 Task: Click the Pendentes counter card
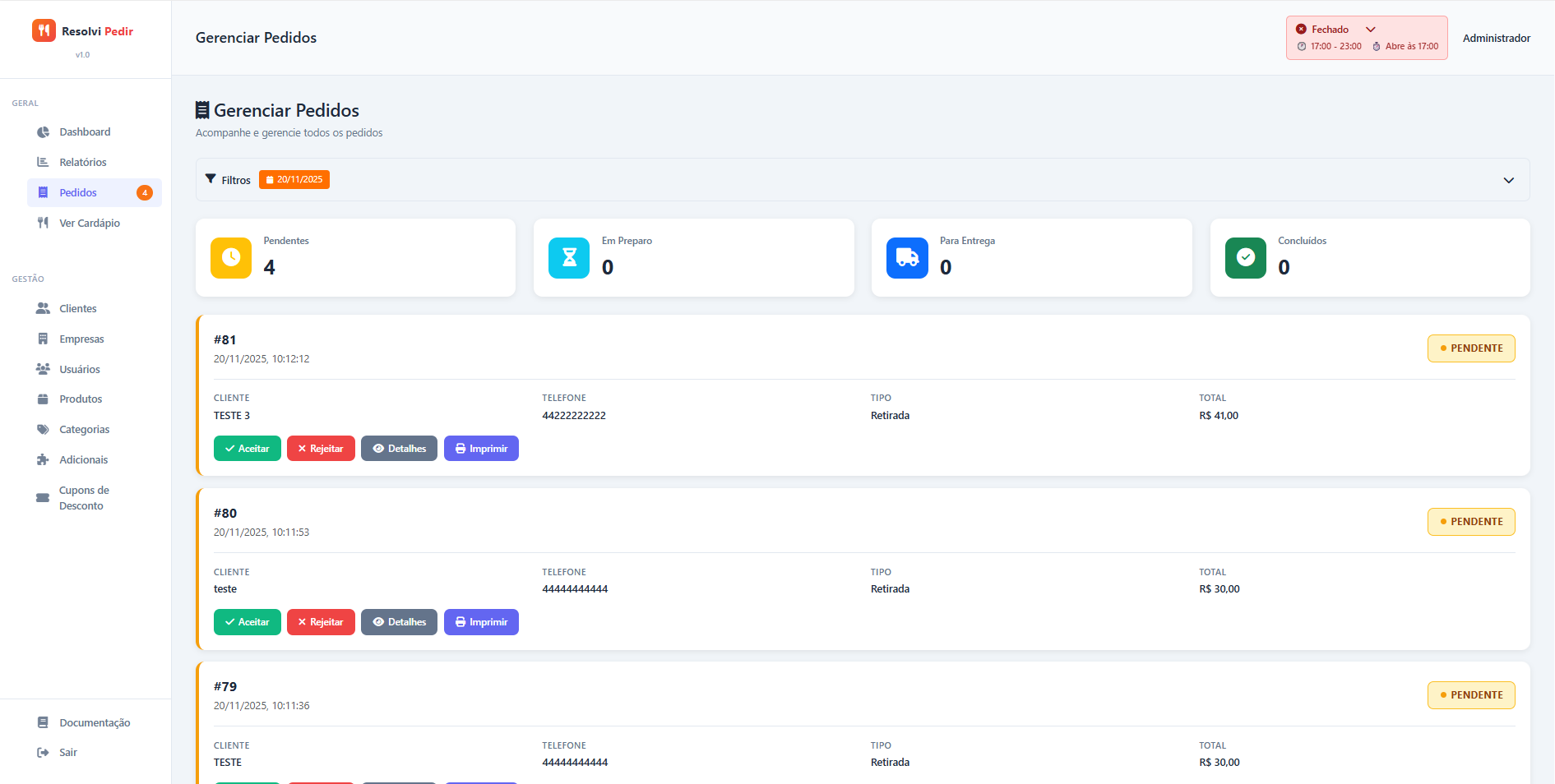coord(355,257)
